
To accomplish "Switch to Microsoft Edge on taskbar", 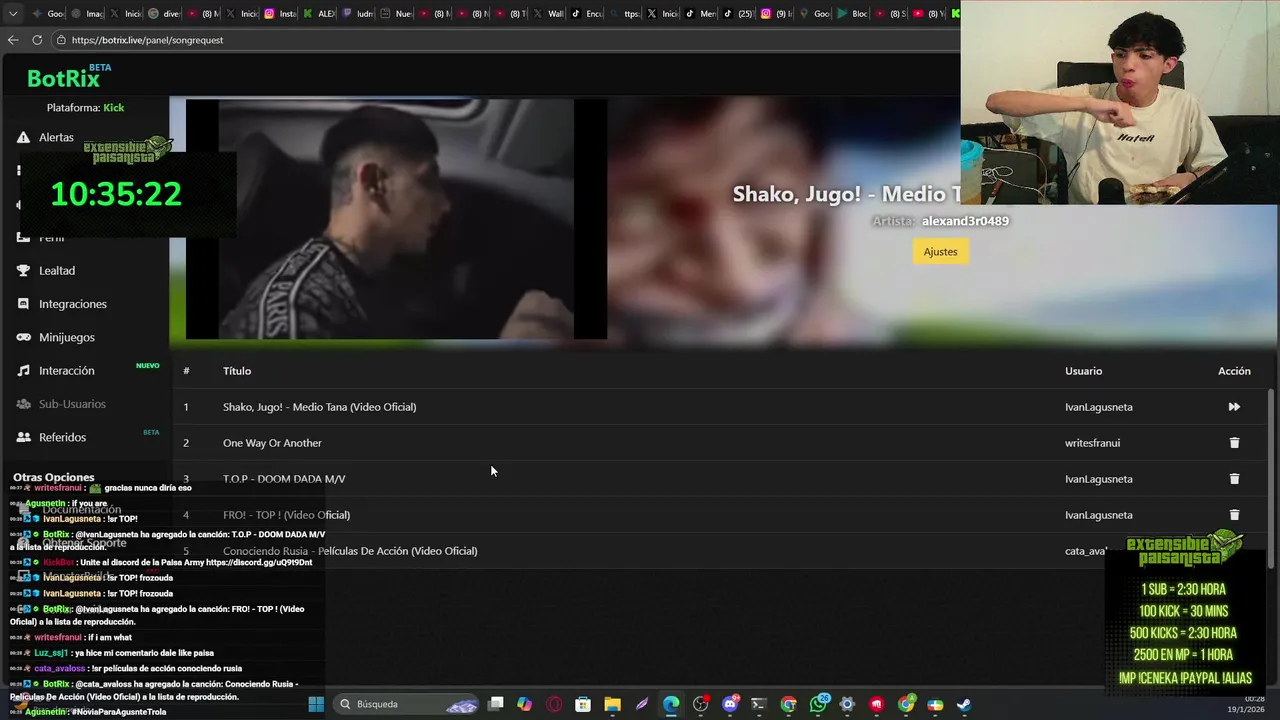I will (671, 704).
